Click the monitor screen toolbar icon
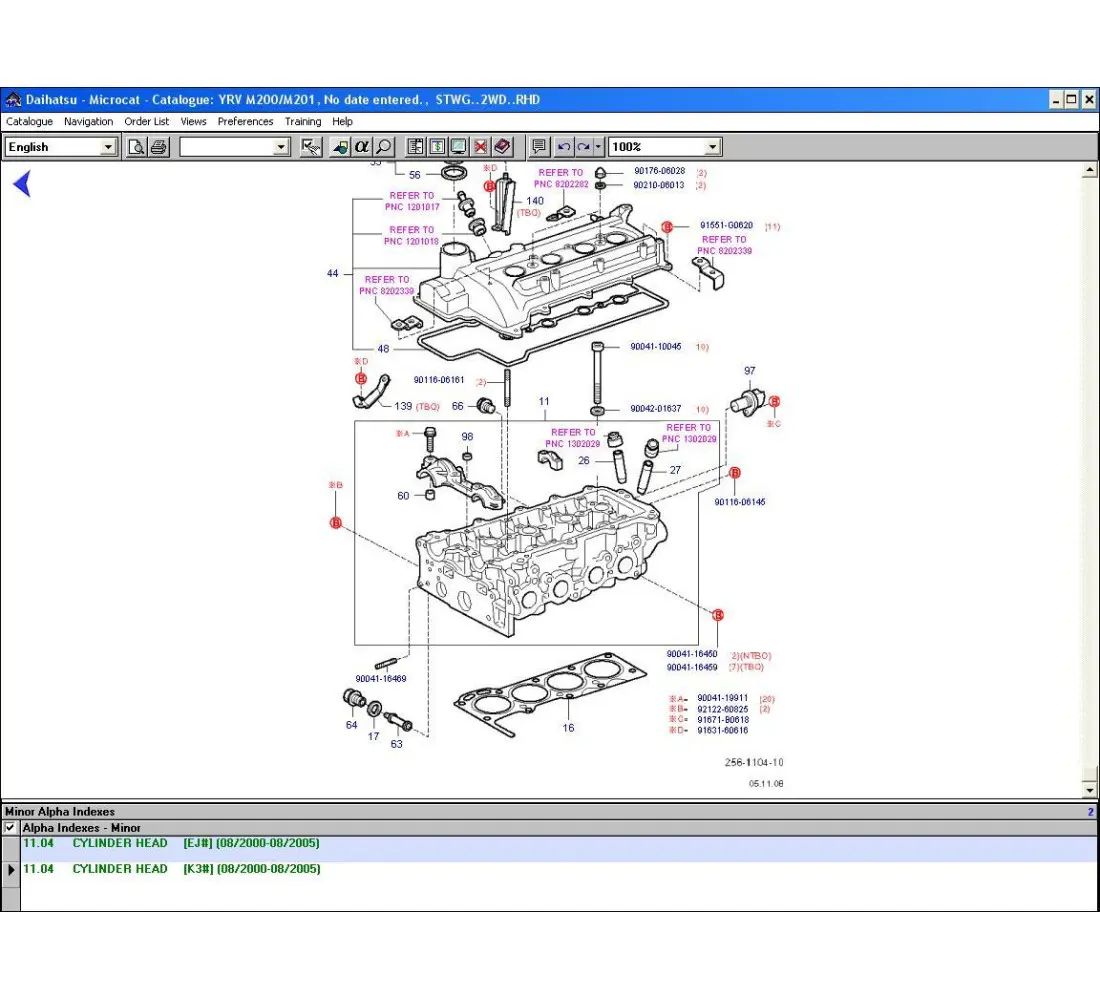The width and height of the screenshot is (1100, 1000). [459, 147]
